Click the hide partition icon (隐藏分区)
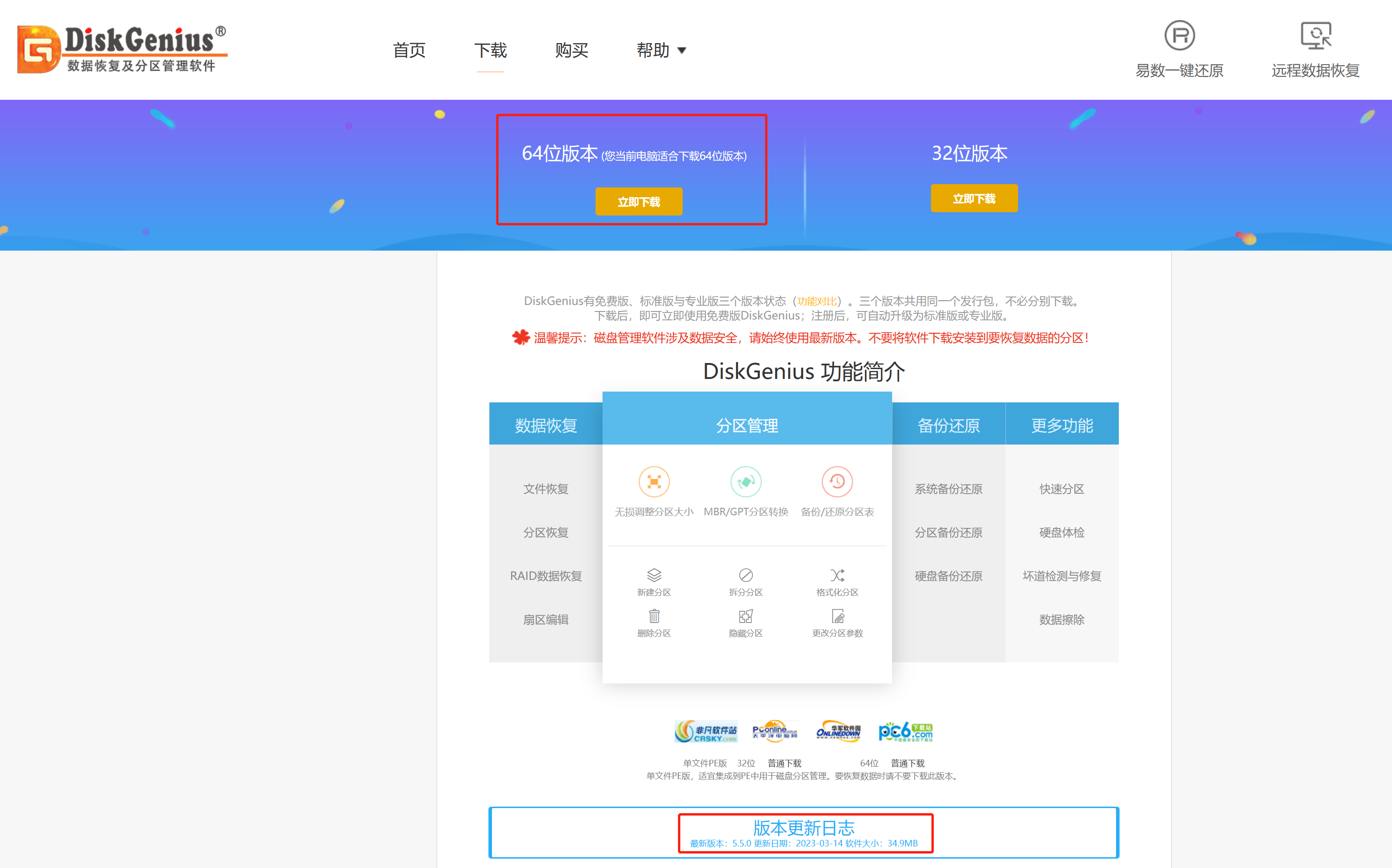The height and width of the screenshot is (868, 1392). tap(745, 616)
